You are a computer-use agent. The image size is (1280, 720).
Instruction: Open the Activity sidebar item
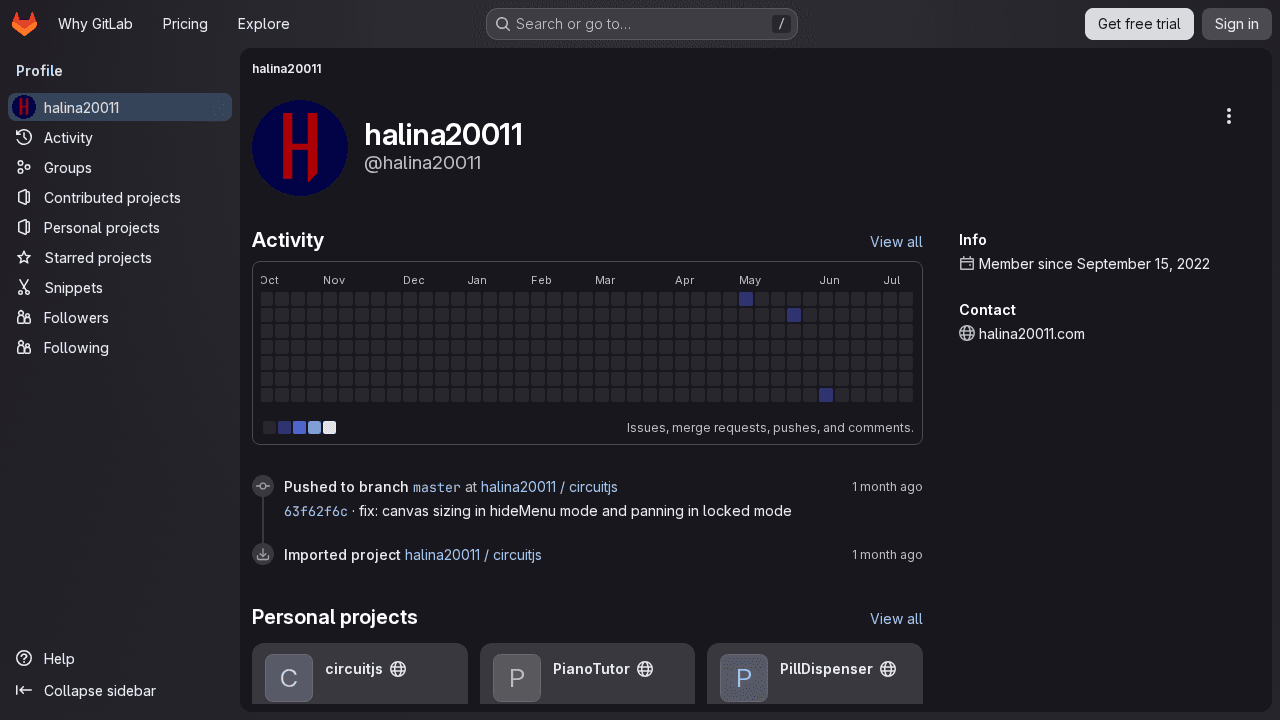click(120, 138)
